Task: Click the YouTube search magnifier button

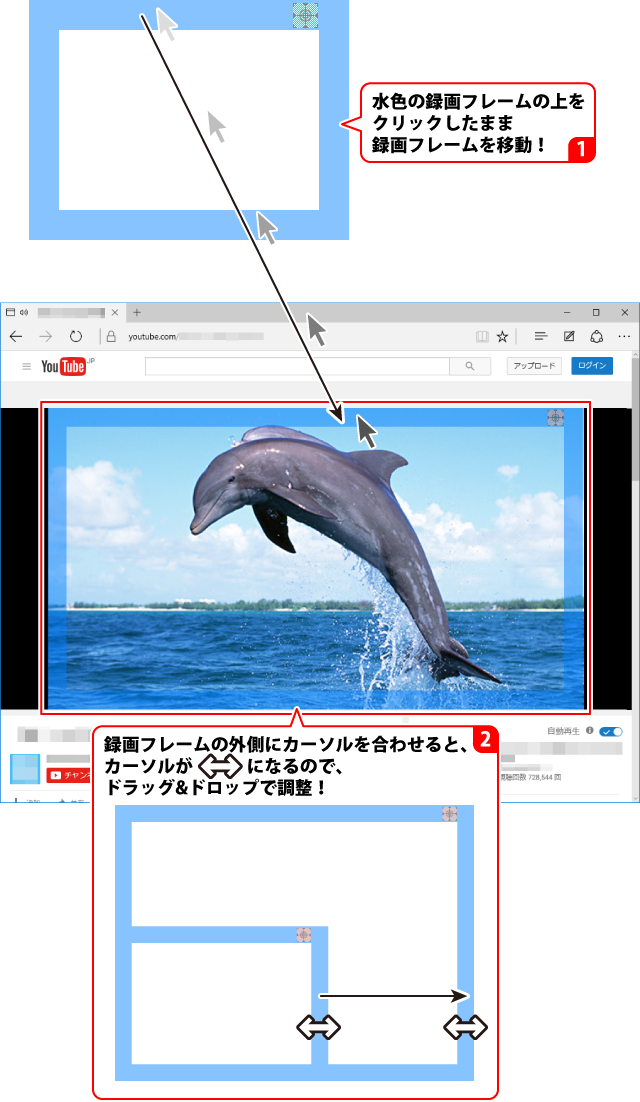Action: click(470, 366)
